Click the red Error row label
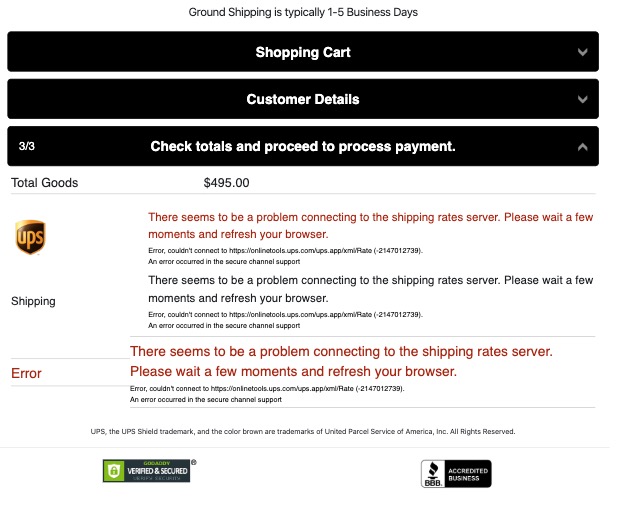The height and width of the screenshot is (519, 631). pyautogui.click(x=26, y=373)
